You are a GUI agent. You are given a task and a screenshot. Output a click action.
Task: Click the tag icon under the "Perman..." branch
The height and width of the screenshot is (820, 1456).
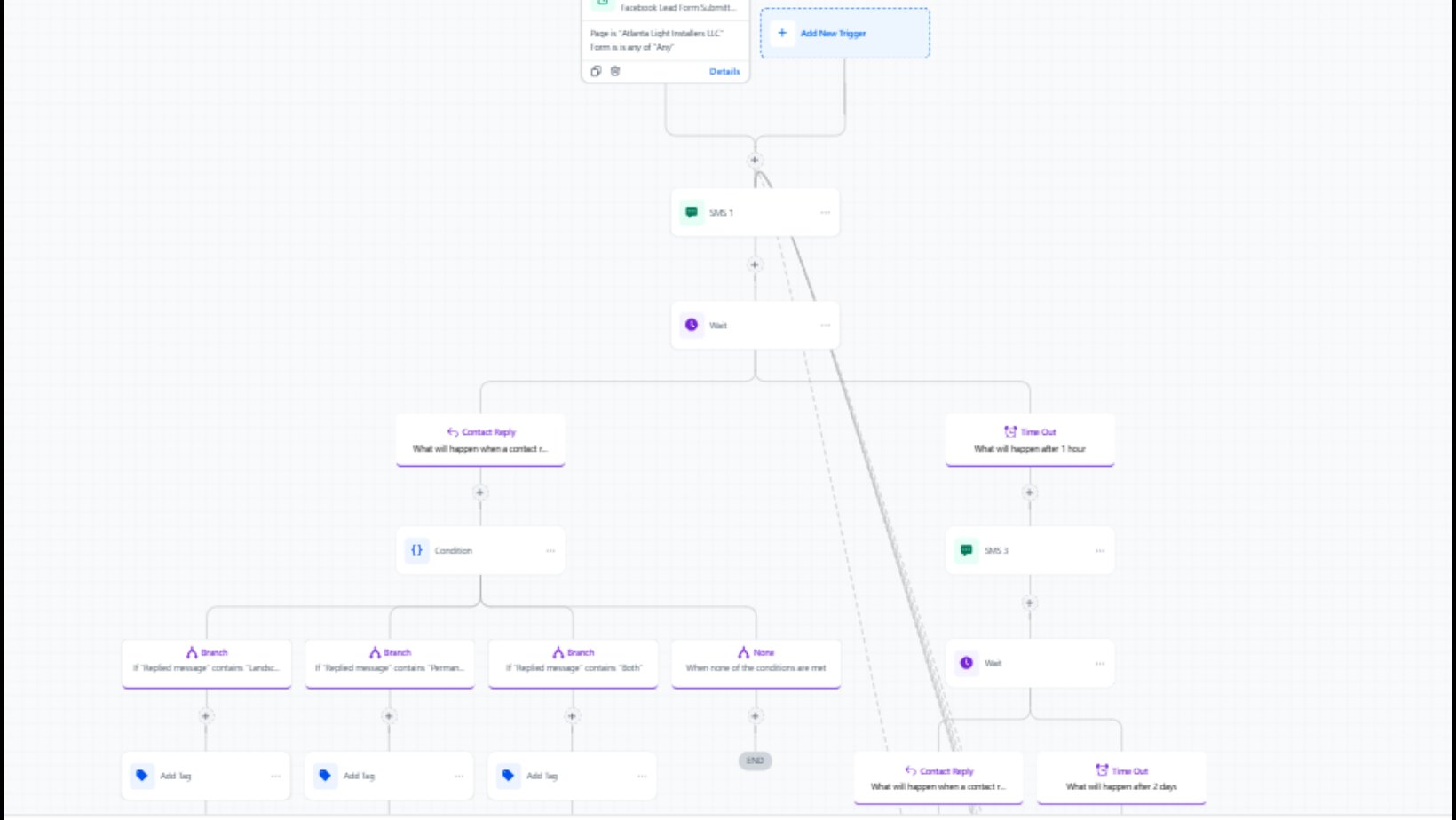(325, 775)
